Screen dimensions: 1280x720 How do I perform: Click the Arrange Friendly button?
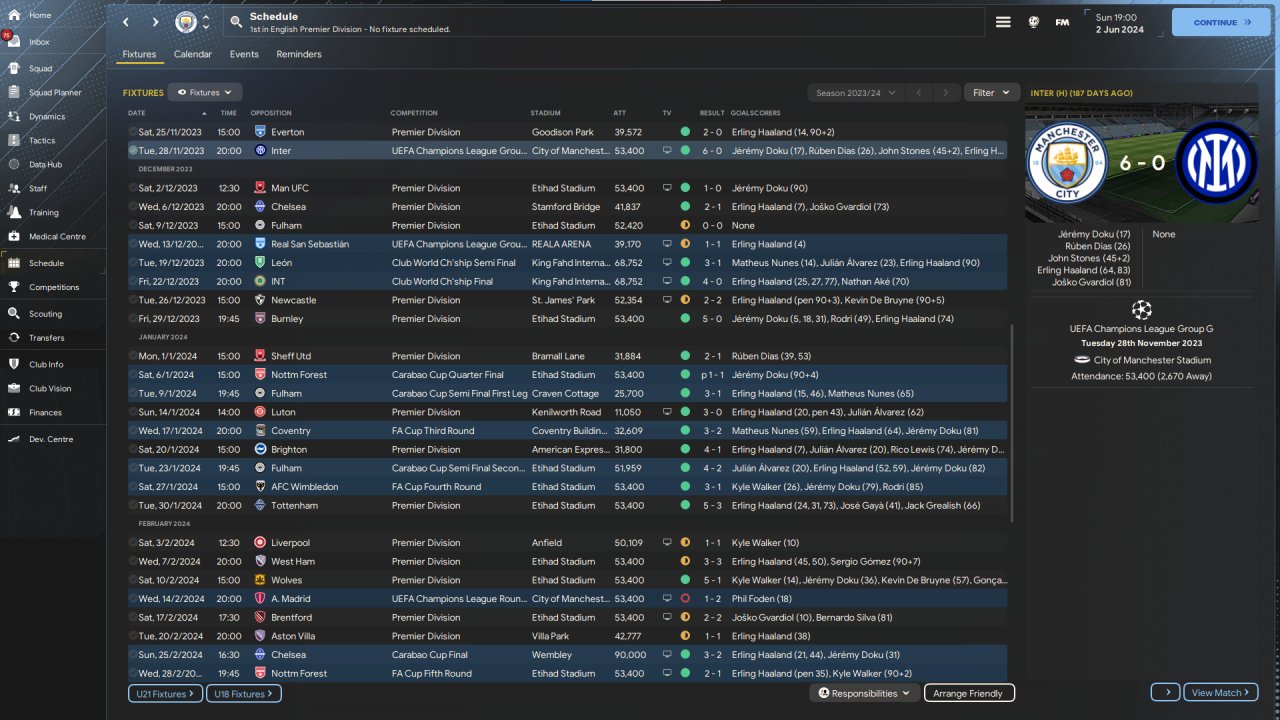tap(967, 693)
